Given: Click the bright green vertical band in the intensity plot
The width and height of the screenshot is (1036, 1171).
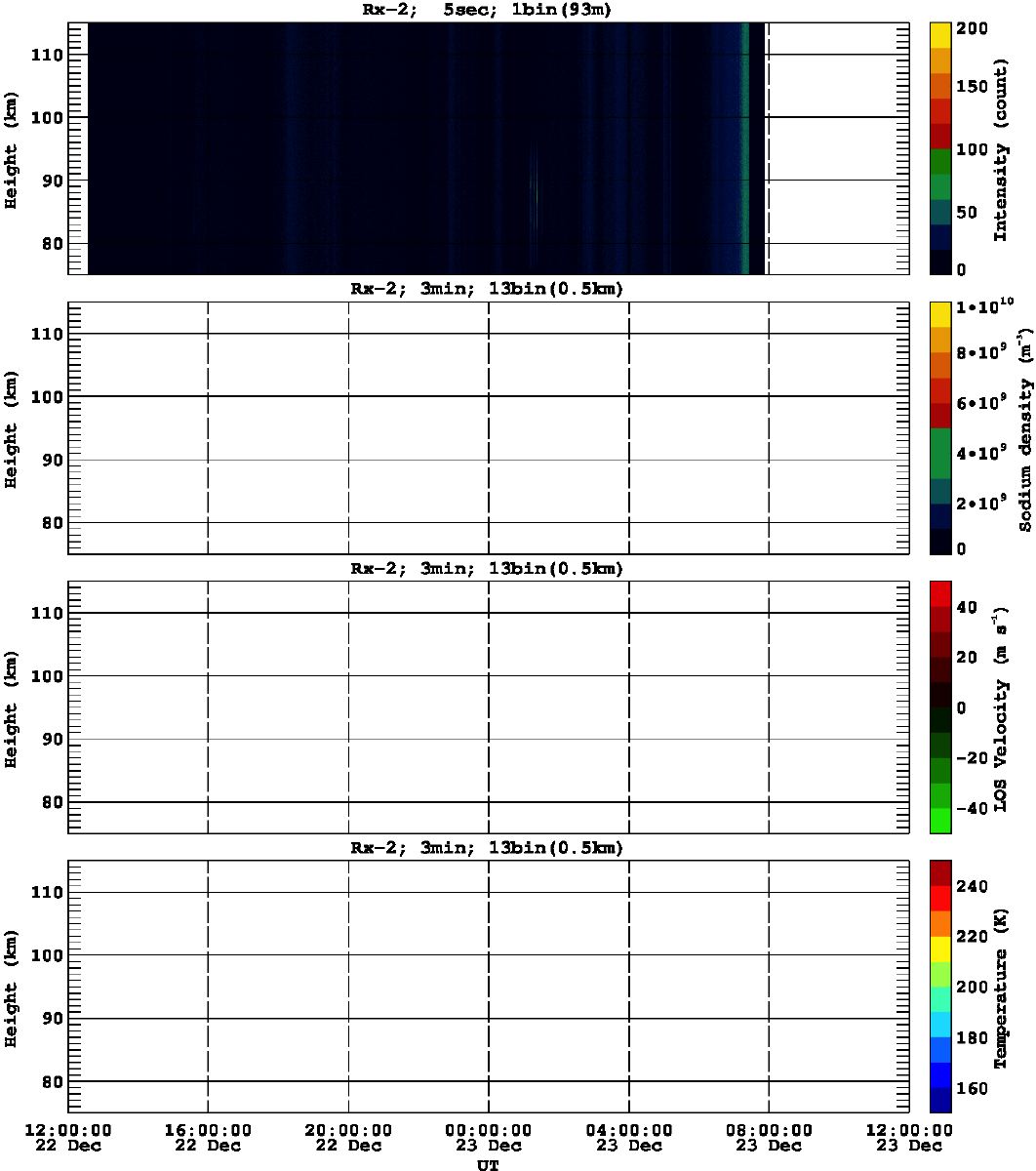Looking at the screenshot, I should pyautogui.click(x=745, y=148).
